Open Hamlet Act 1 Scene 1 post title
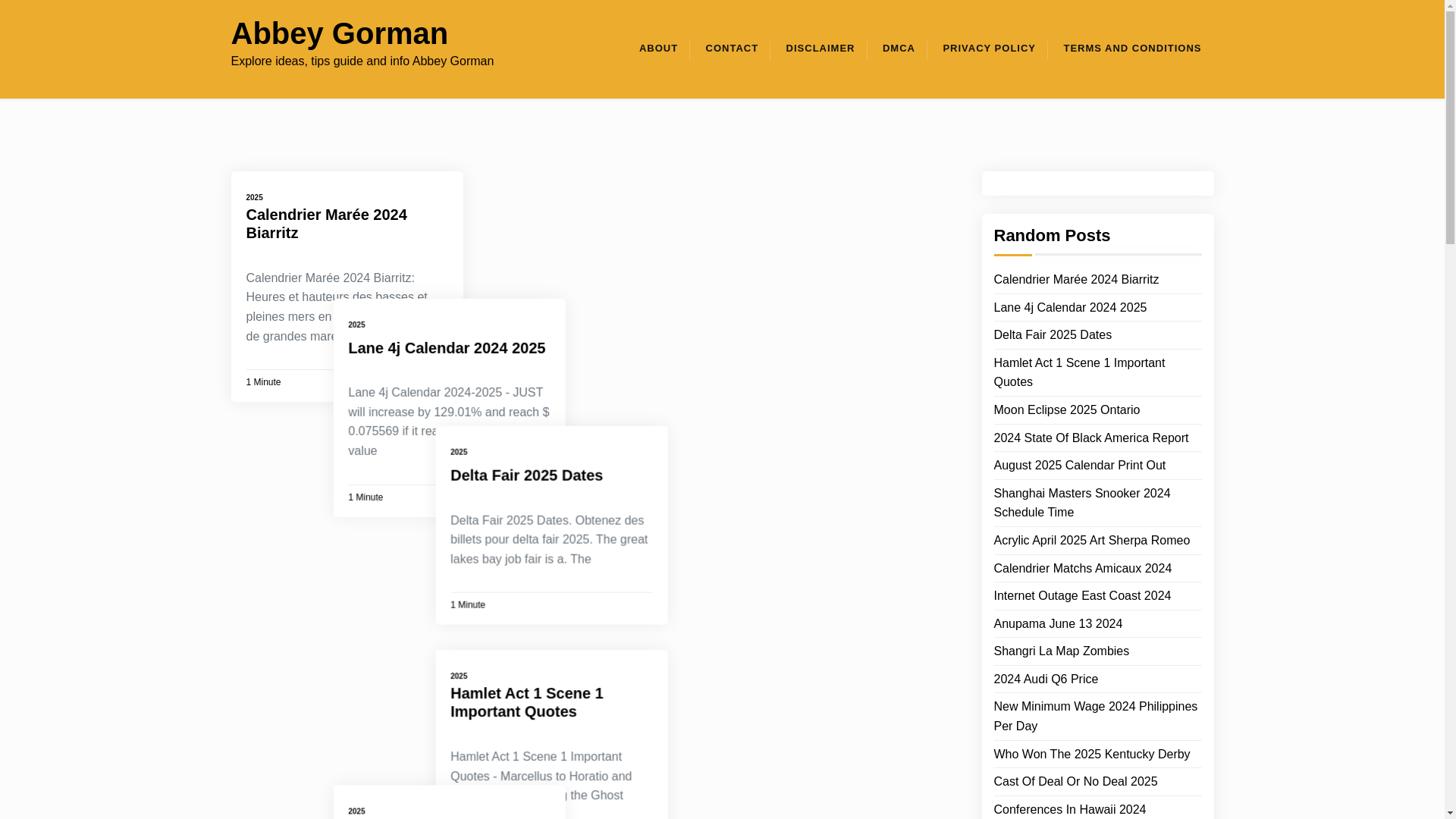The image size is (1456, 819). pos(527,702)
